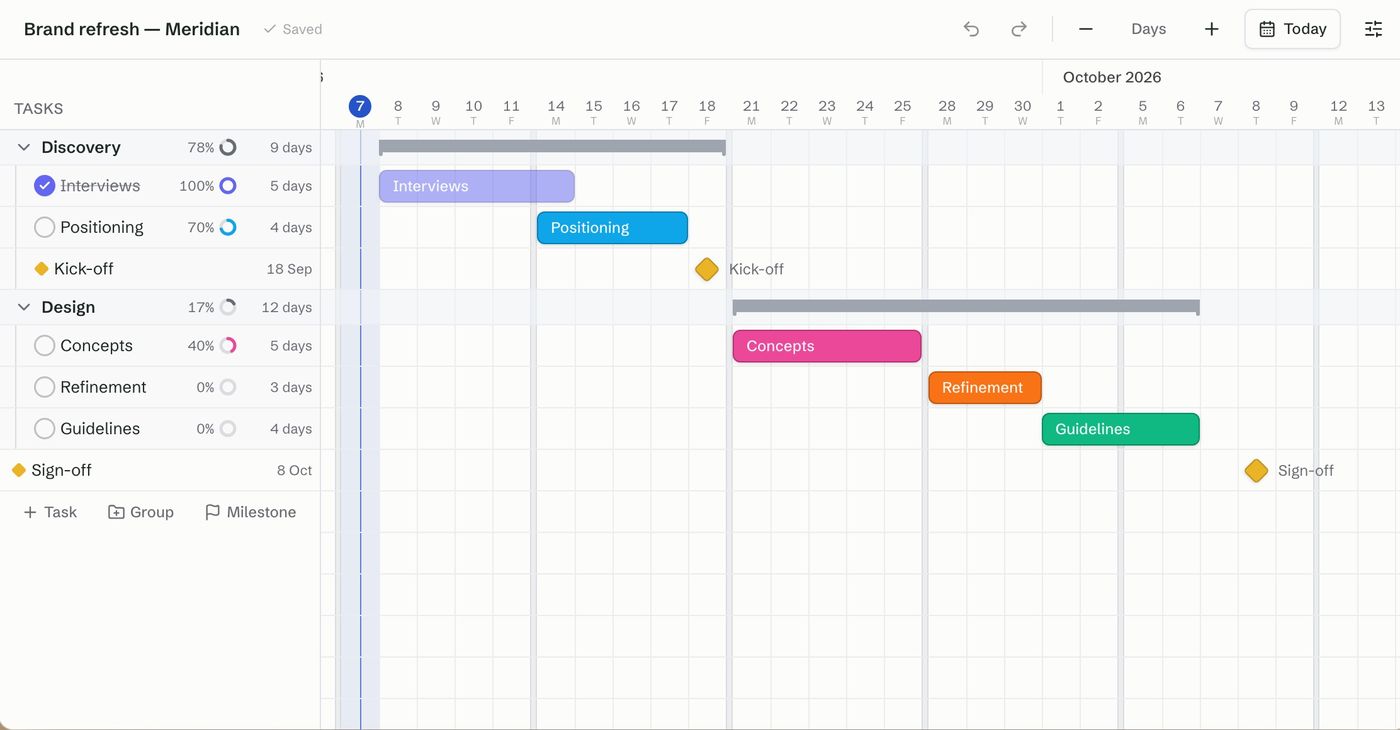Click the undo arrow icon
This screenshot has height=730, width=1400.
point(971,29)
